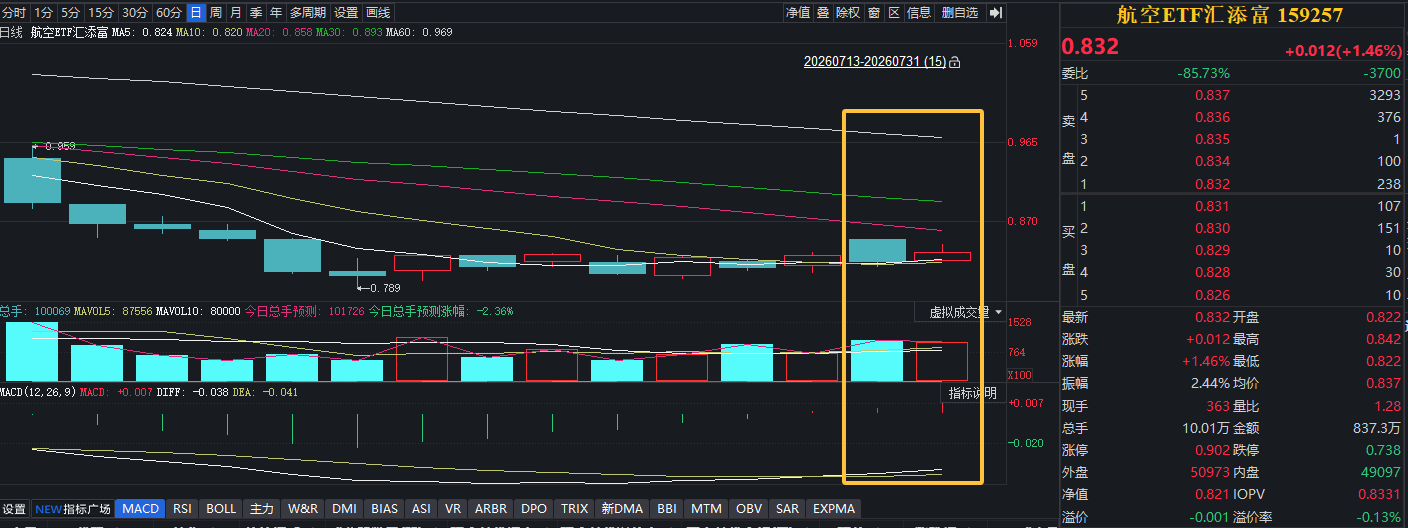Select the MACD indicator tab
Screen dimensions: 1408x528
pyautogui.click(x=141, y=509)
